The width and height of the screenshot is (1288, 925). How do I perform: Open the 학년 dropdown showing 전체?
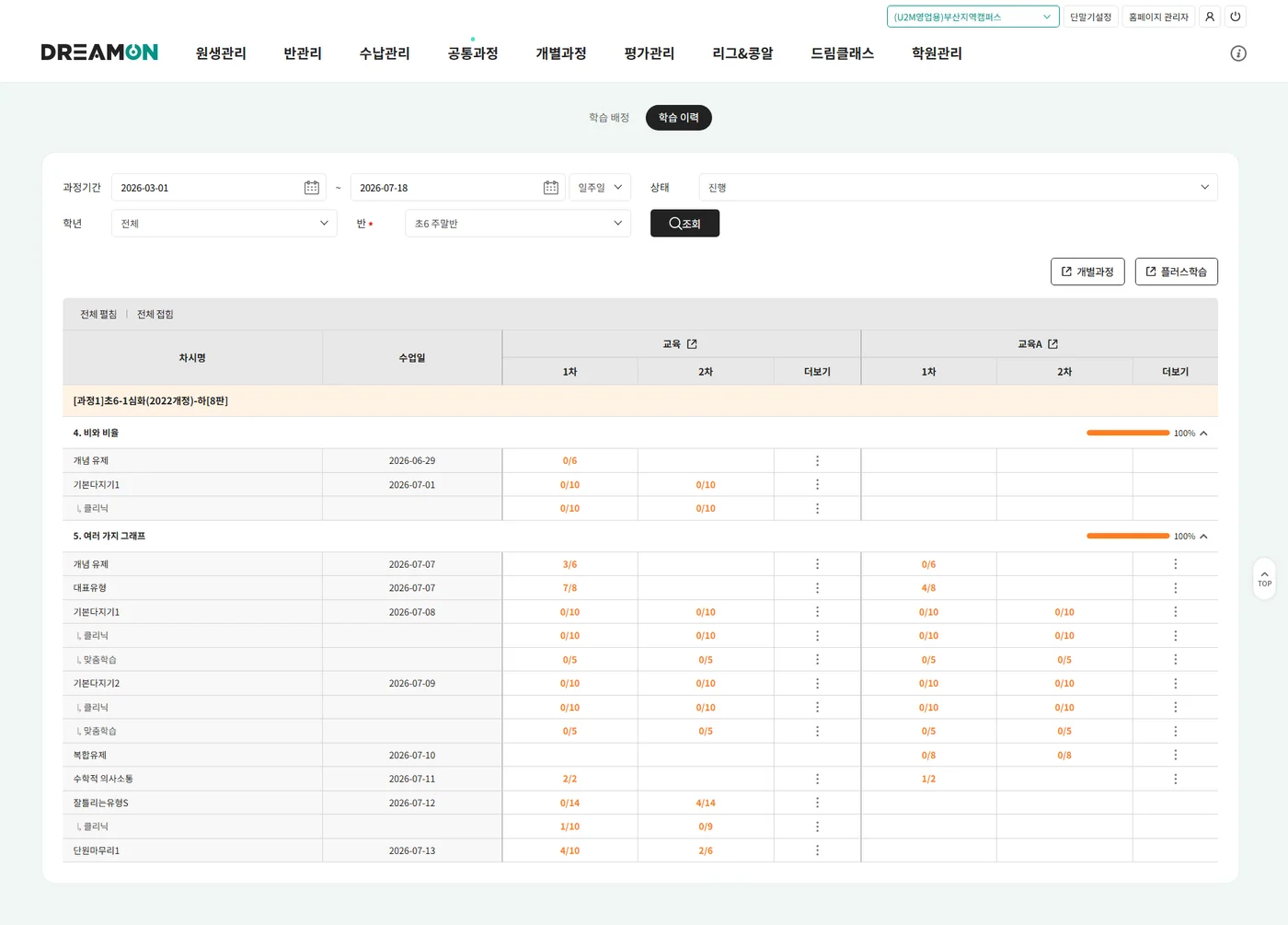[224, 224]
